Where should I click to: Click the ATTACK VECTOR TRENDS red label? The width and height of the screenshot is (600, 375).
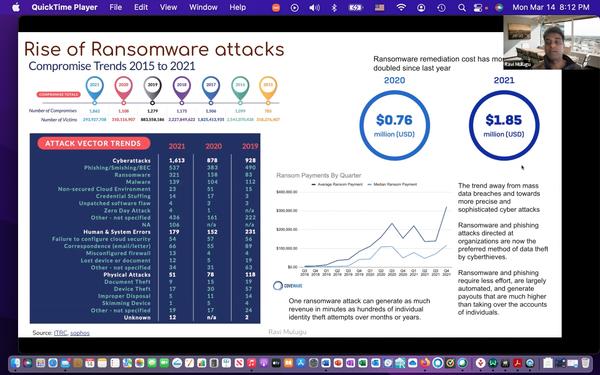(x=93, y=143)
